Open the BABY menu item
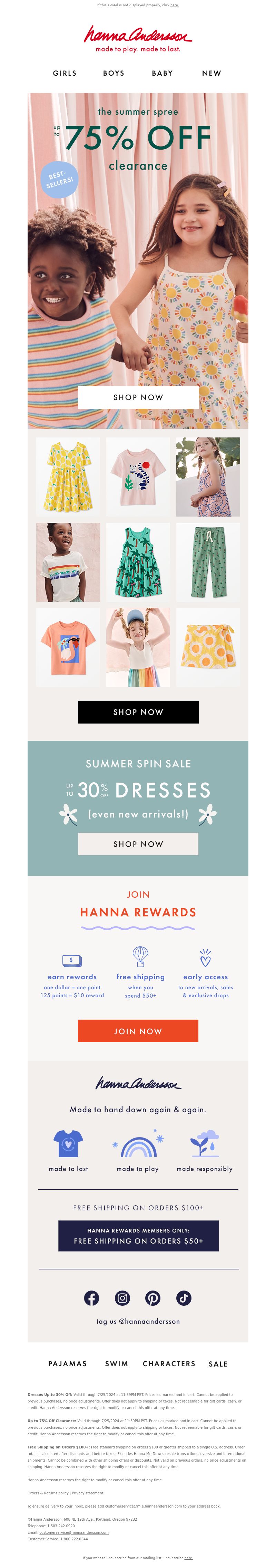Screen dimensions: 276x1568 coord(162,73)
